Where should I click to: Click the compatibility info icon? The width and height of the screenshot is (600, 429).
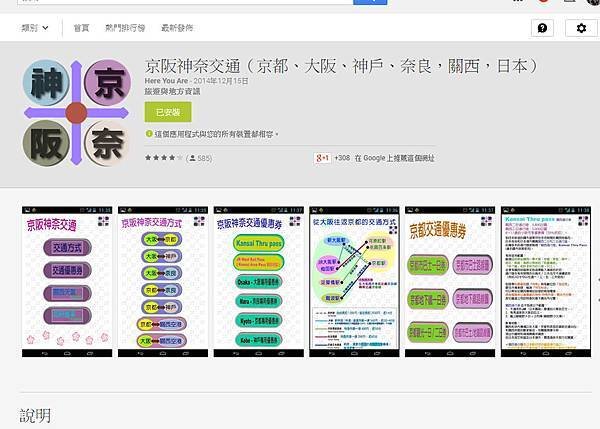(149, 134)
